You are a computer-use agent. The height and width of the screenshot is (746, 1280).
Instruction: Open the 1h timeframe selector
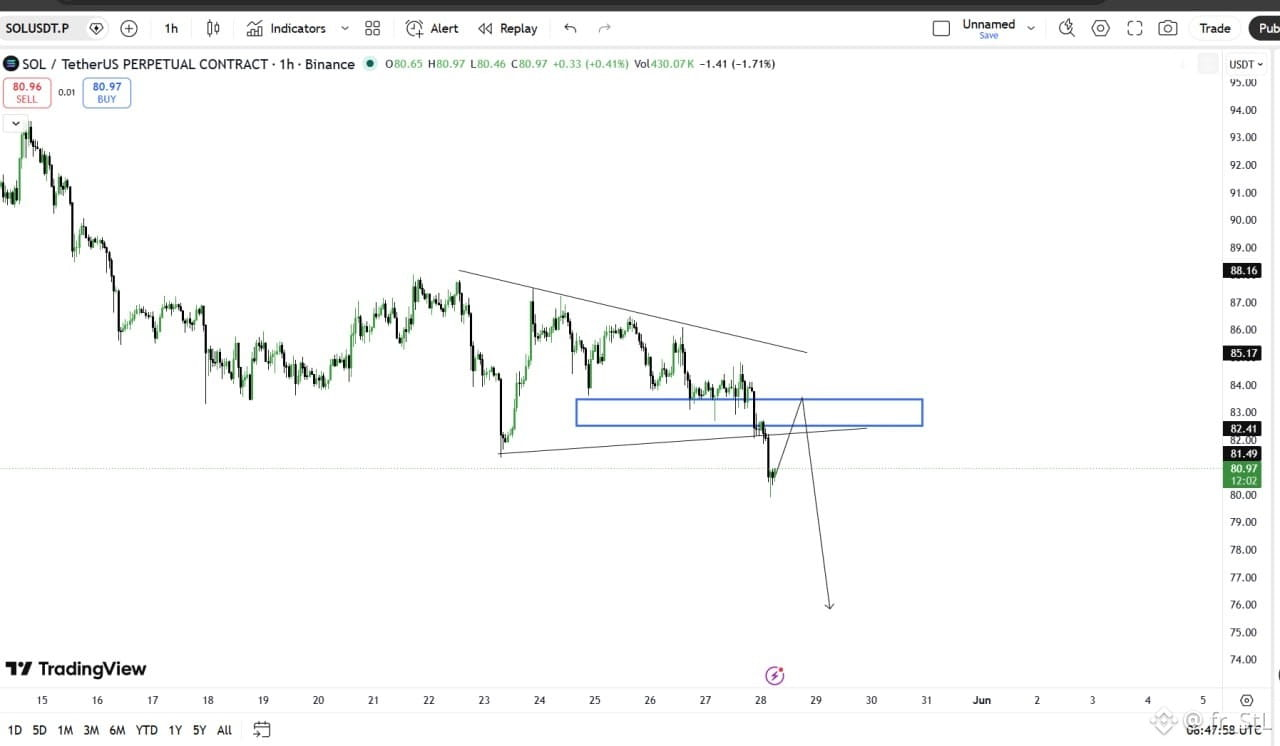tap(171, 28)
